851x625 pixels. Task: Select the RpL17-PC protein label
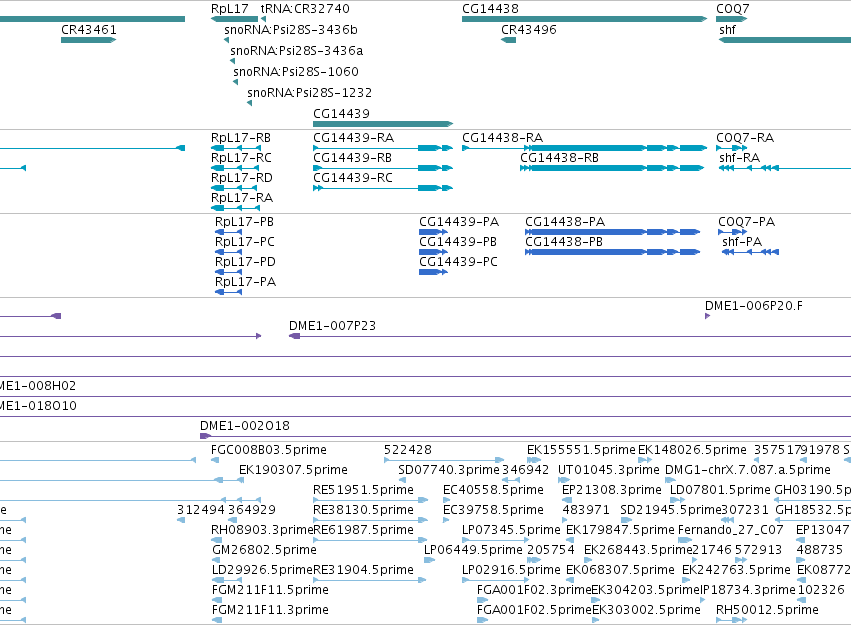click(245, 242)
